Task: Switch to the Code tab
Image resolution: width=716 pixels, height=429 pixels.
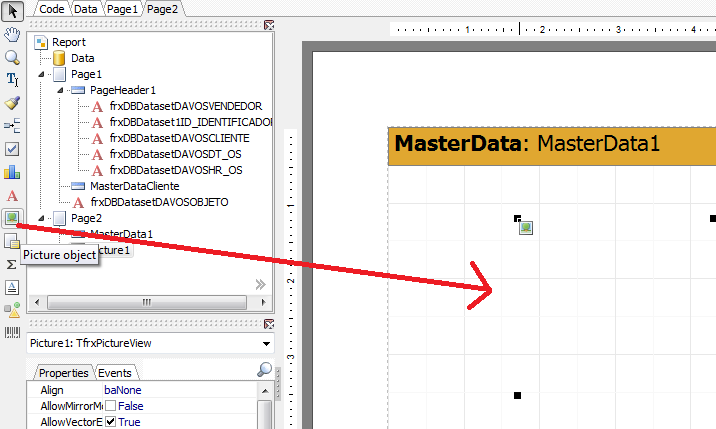Action: pyautogui.click(x=51, y=8)
